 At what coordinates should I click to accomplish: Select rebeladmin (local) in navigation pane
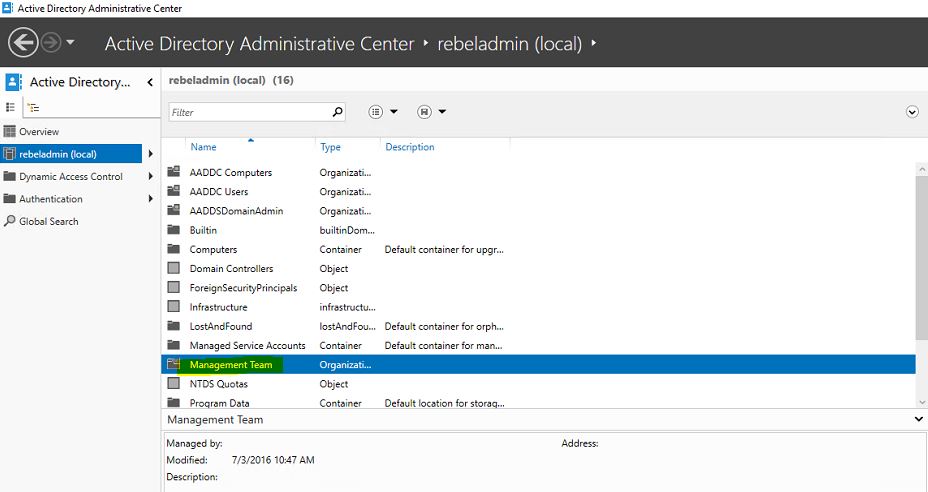pyautogui.click(x=72, y=154)
